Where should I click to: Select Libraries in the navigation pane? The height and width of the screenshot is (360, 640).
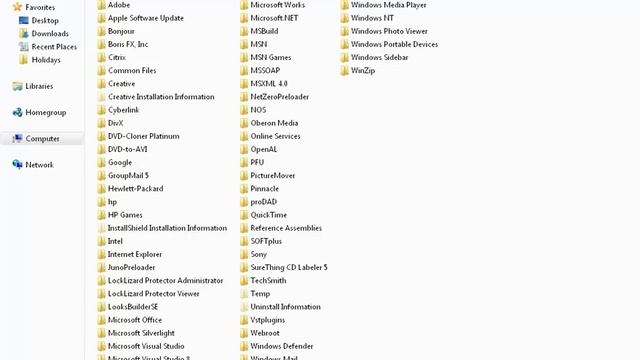[39, 86]
